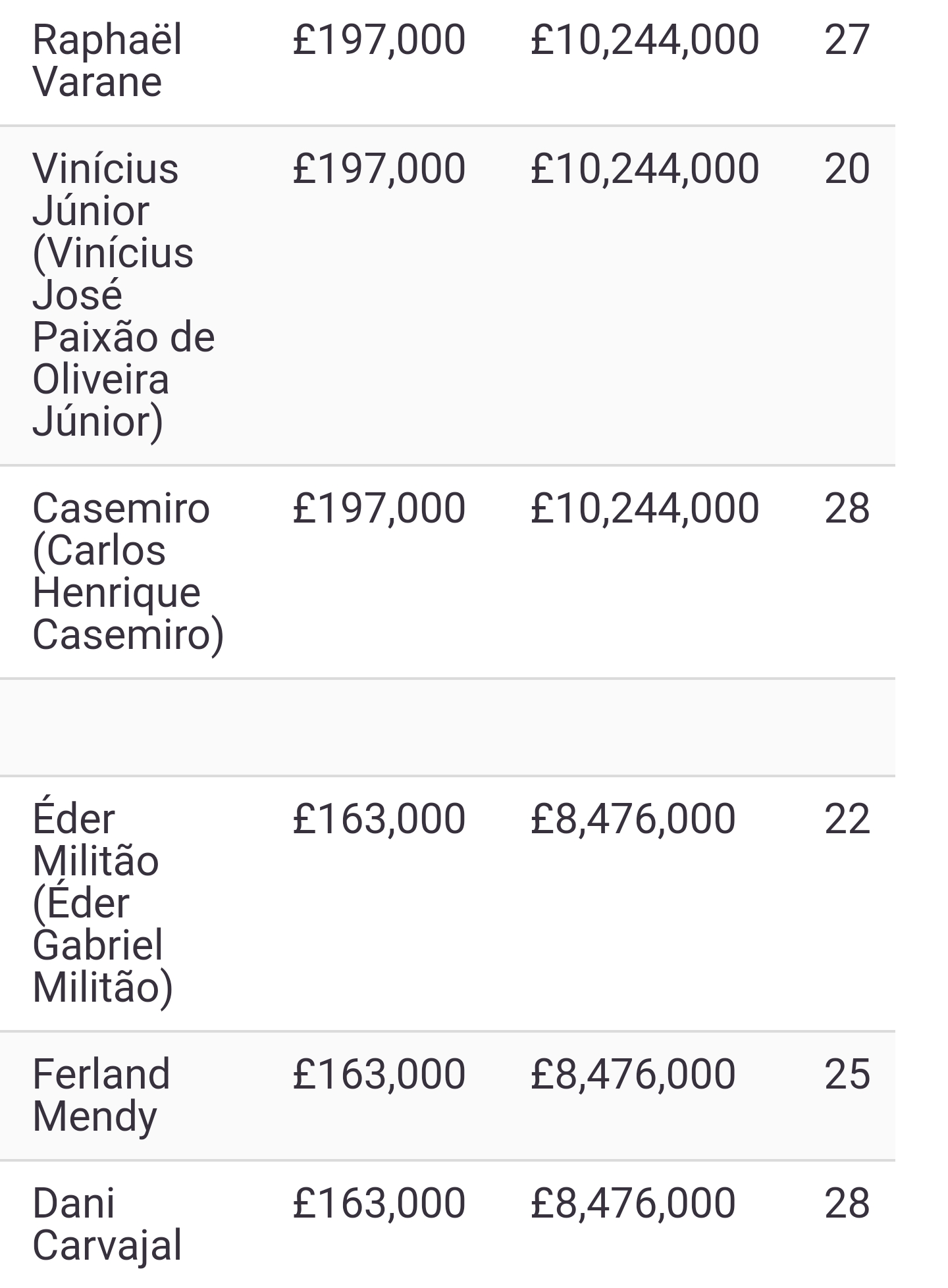Screen dimensions: 948x1288
Task: Click Éder Militão's age value 22
Action: (847, 819)
